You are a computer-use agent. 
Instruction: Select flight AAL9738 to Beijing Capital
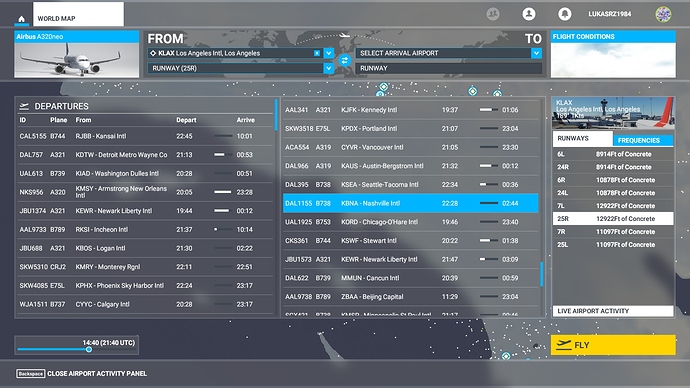[411, 297]
